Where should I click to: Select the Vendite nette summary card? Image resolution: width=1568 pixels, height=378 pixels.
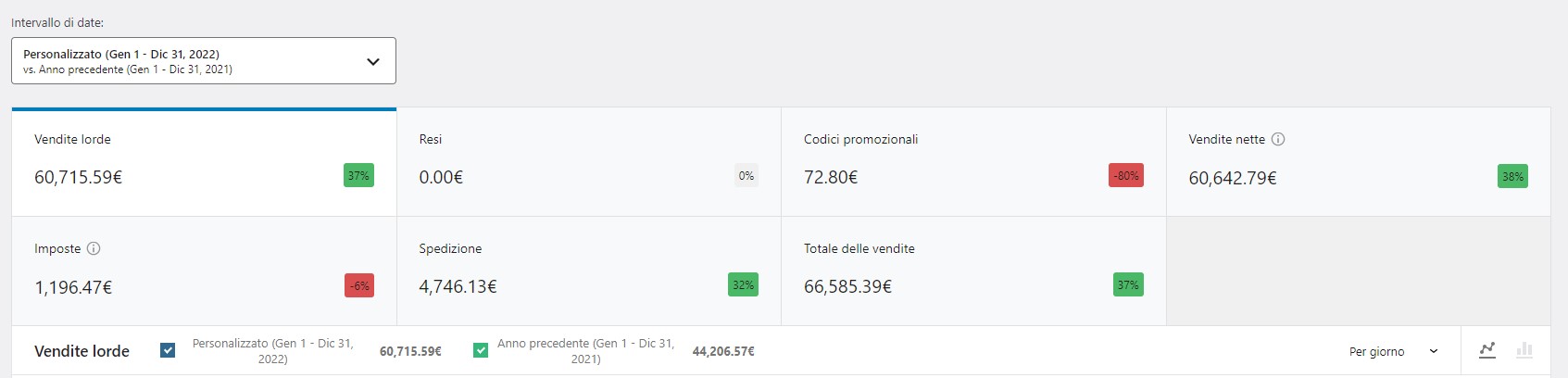(x=1357, y=162)
